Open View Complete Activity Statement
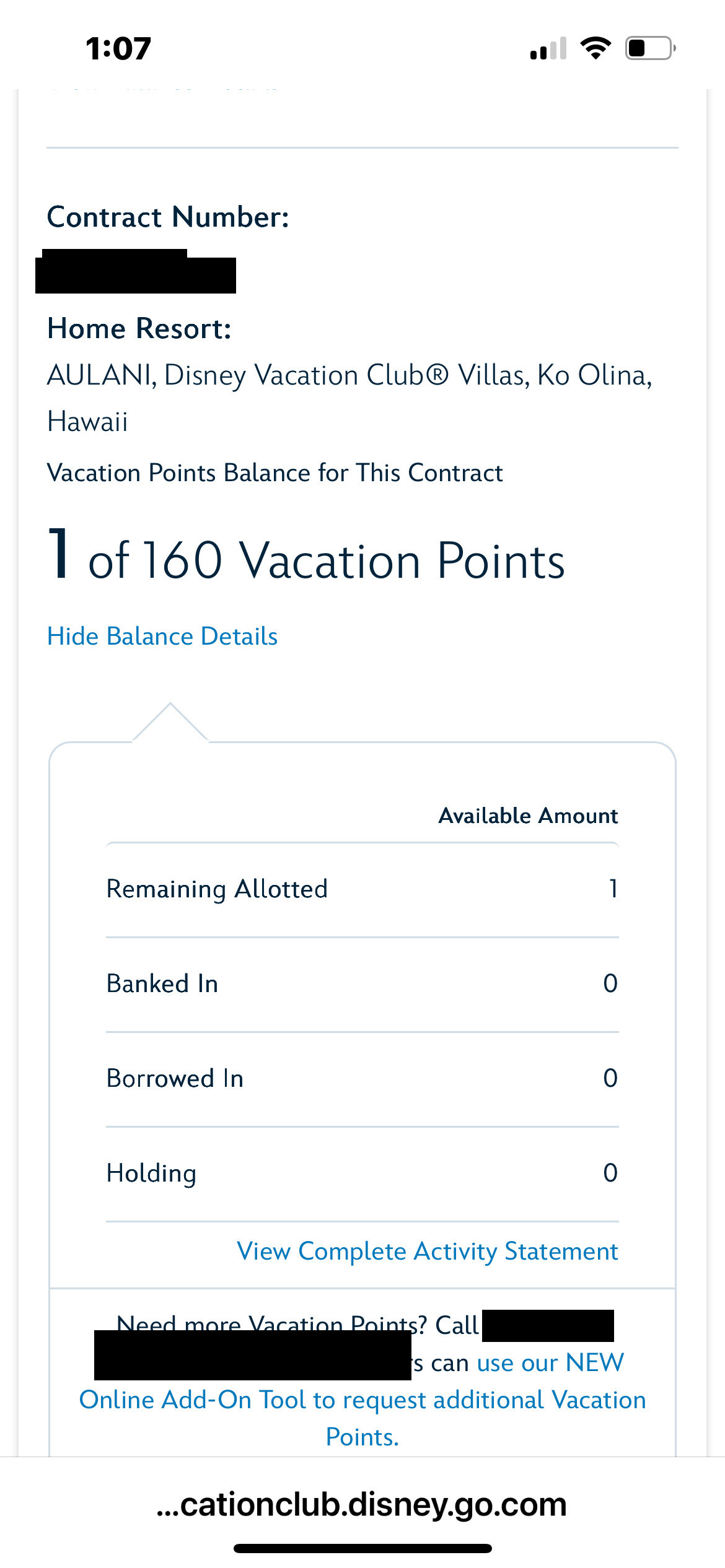725x1568 pixels. pyautogui.click(x=428, y=1251)
